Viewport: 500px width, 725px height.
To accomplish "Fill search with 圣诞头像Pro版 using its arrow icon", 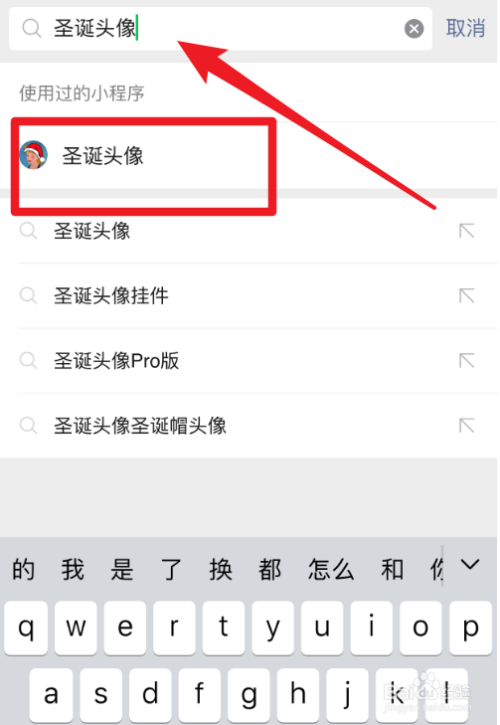I will pyautogui.click(x=467, y=361).
